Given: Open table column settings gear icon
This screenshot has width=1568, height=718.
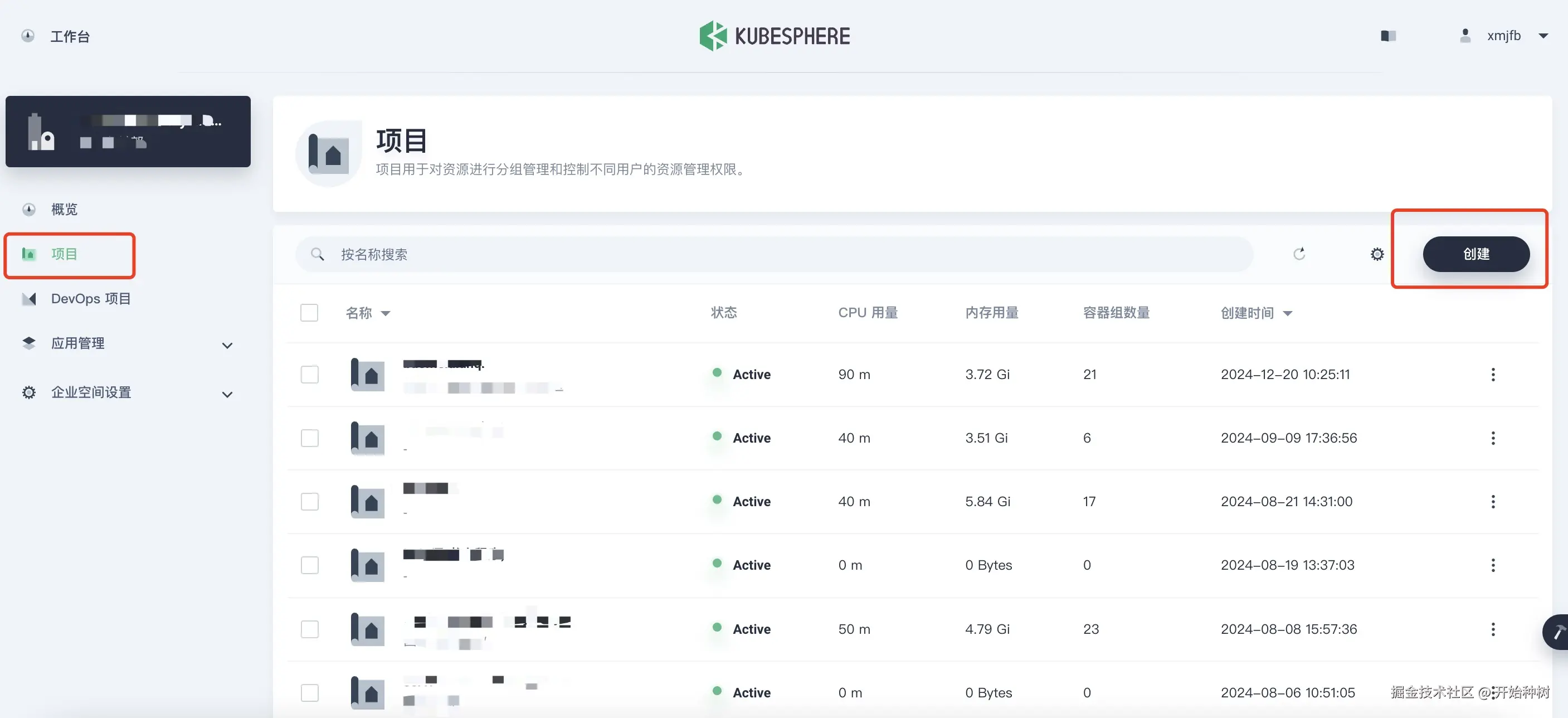Looking at the screenshot, I should [x=1377, y=254].
